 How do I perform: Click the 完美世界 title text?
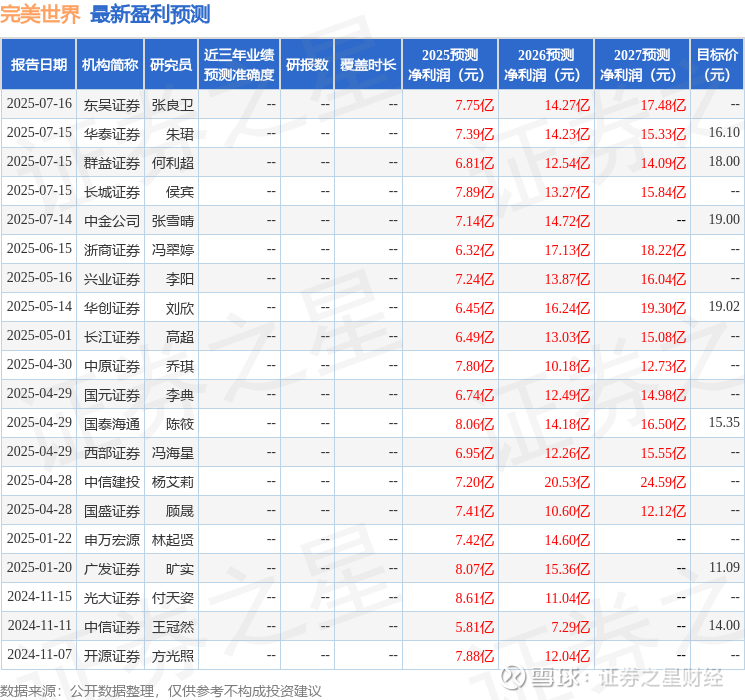pos(40,15)
